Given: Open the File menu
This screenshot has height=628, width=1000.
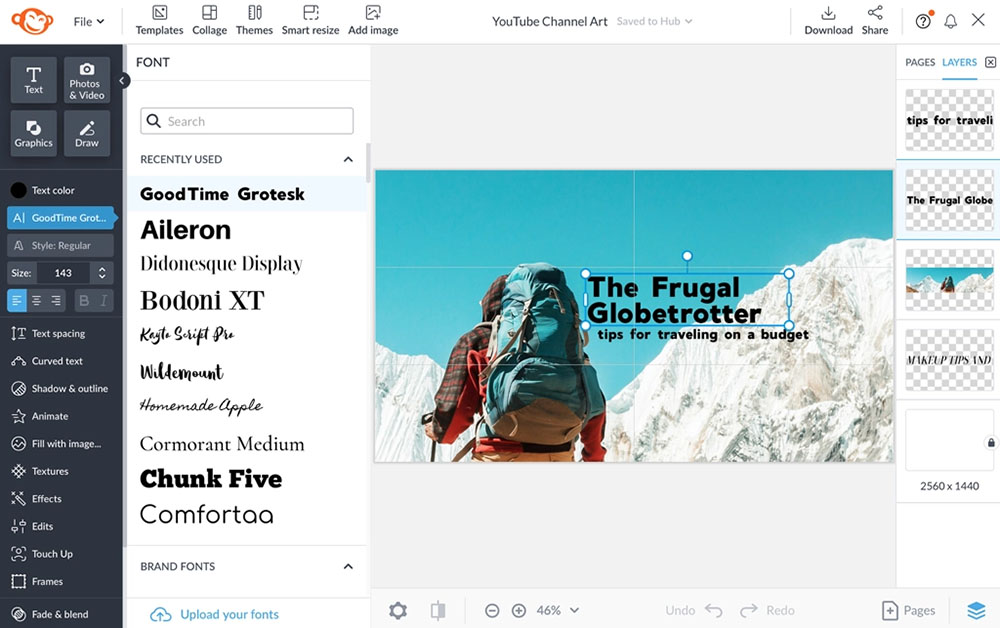Looking at the screenshot, I should (x=86, y=20).
